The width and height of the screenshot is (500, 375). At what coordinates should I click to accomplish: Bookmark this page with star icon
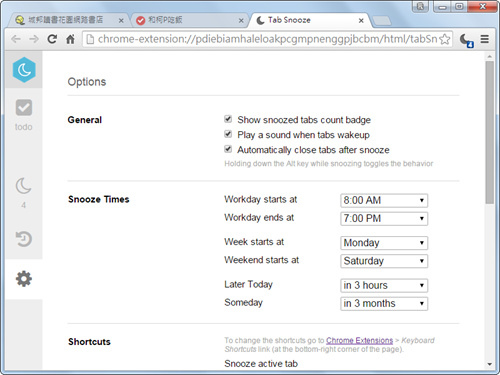pos(445,39)
